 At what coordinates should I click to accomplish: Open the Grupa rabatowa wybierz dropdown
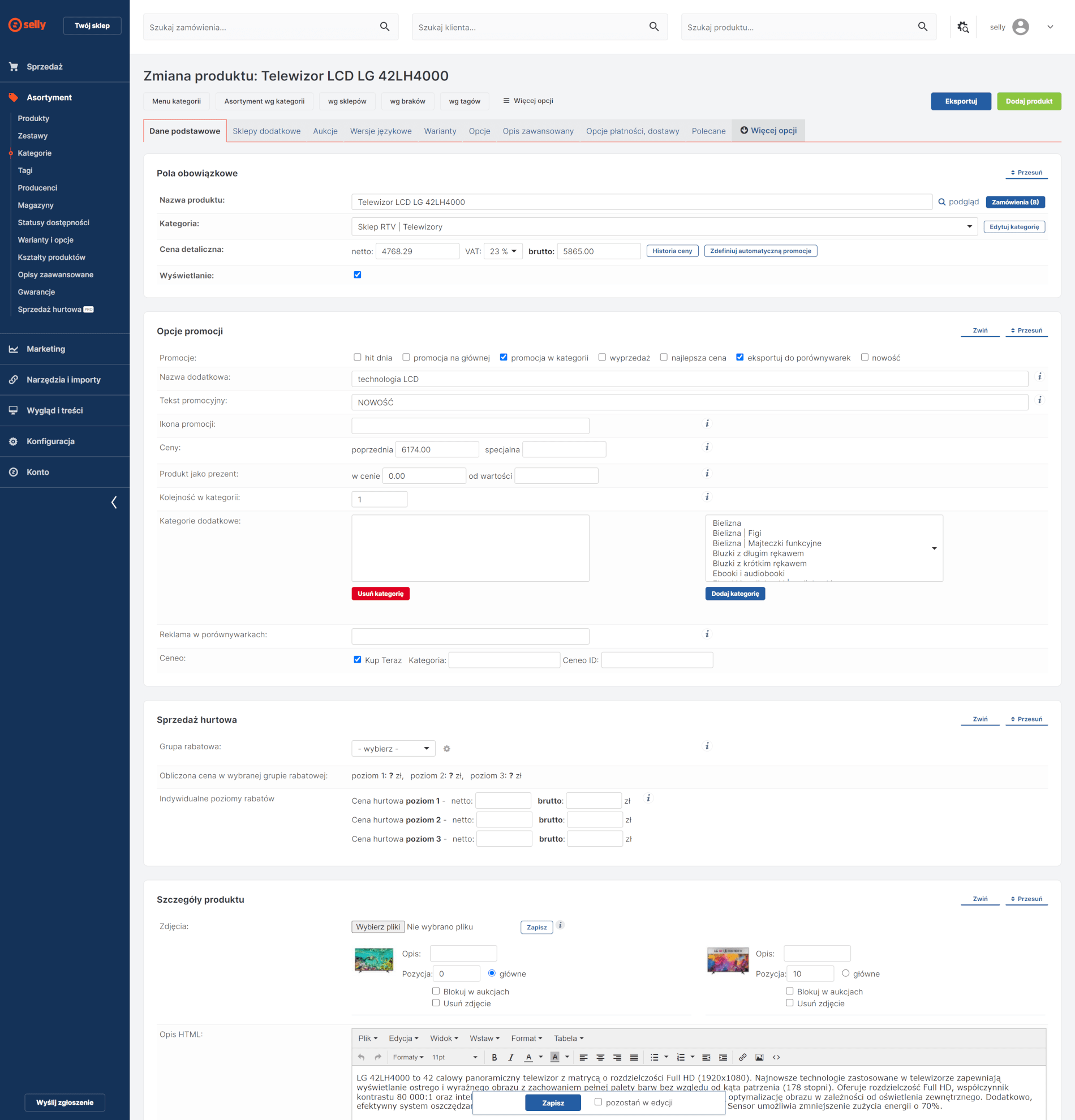pyautogui.click(x=393, y=749)
